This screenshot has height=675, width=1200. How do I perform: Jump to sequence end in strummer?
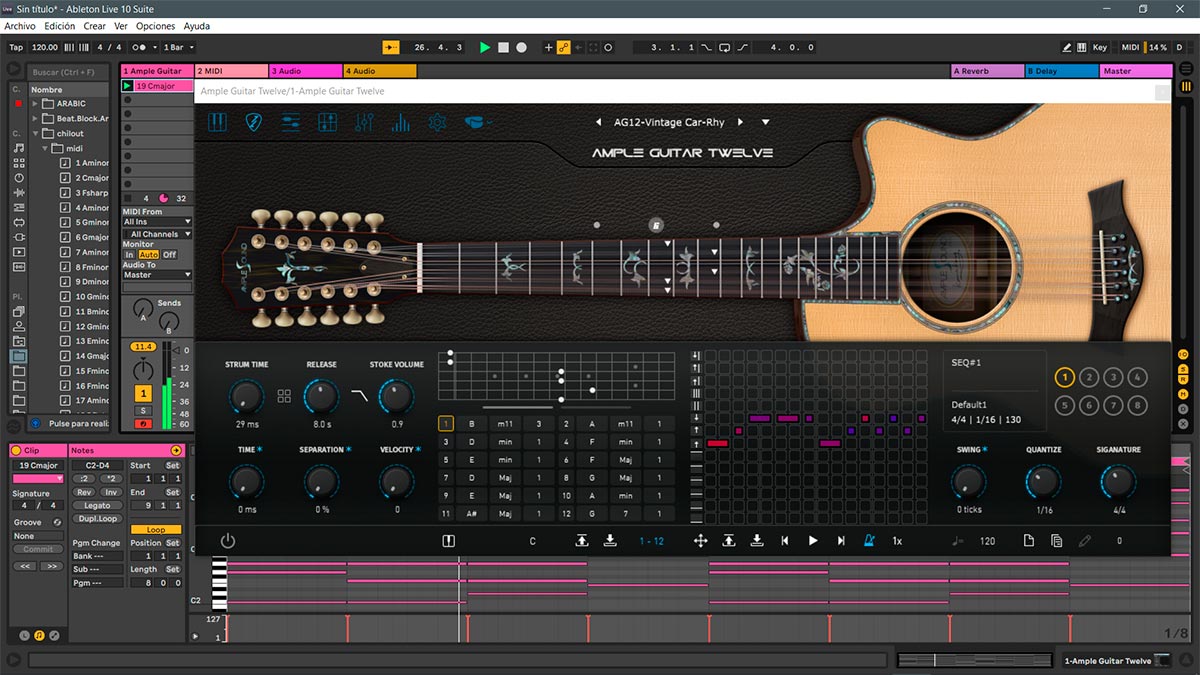(841, 541)
